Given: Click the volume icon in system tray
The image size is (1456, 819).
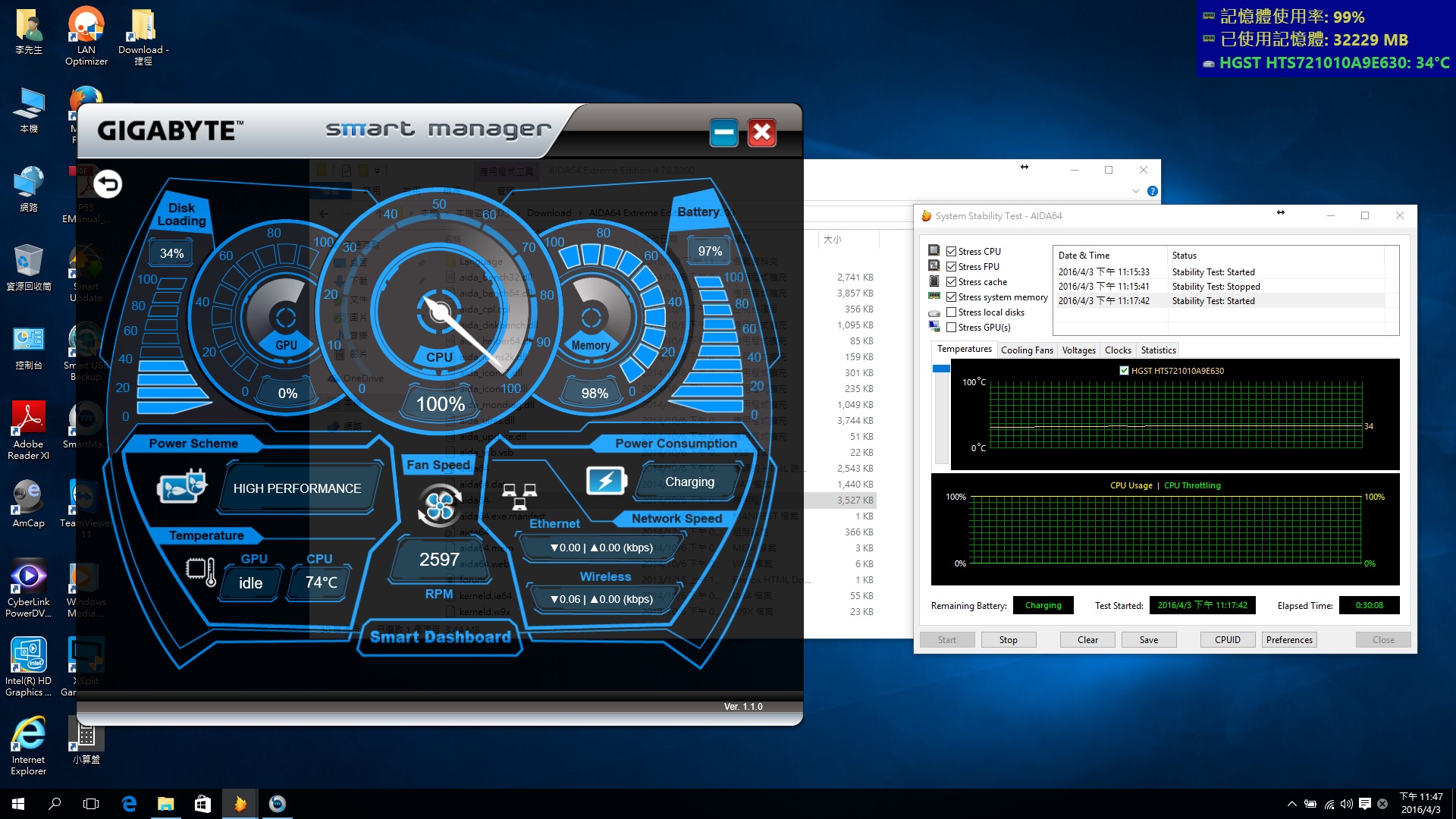Looking at the screenshot, I should click(1347, 804).
